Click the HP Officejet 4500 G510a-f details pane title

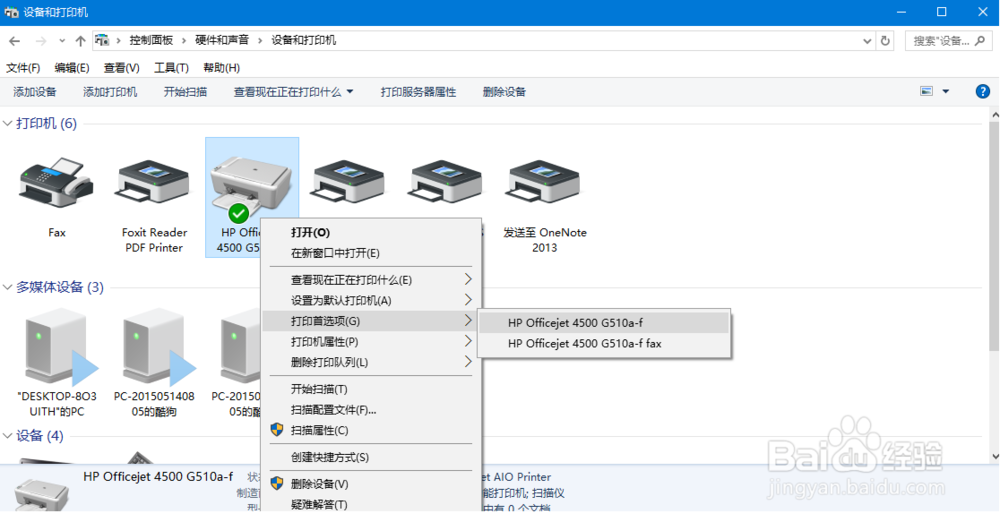pos(158,477)
